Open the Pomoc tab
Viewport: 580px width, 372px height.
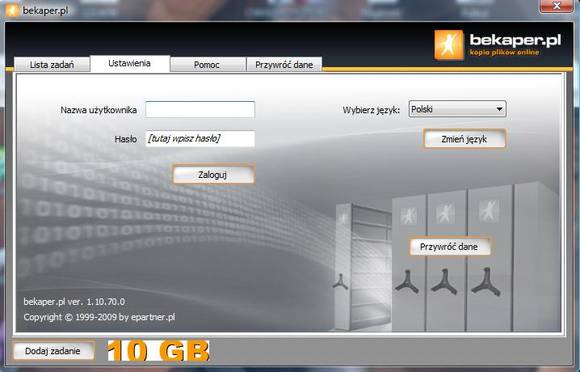pos(207,64)
